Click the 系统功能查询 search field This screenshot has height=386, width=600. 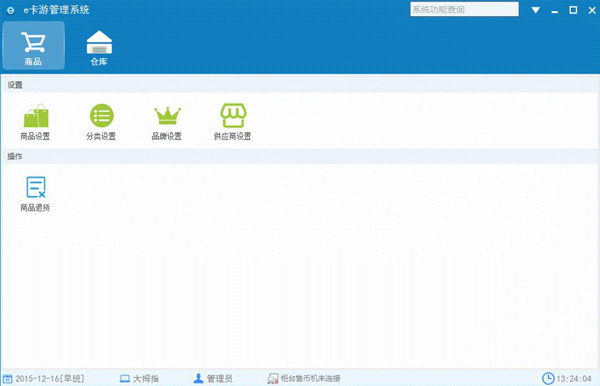(465, 9)
